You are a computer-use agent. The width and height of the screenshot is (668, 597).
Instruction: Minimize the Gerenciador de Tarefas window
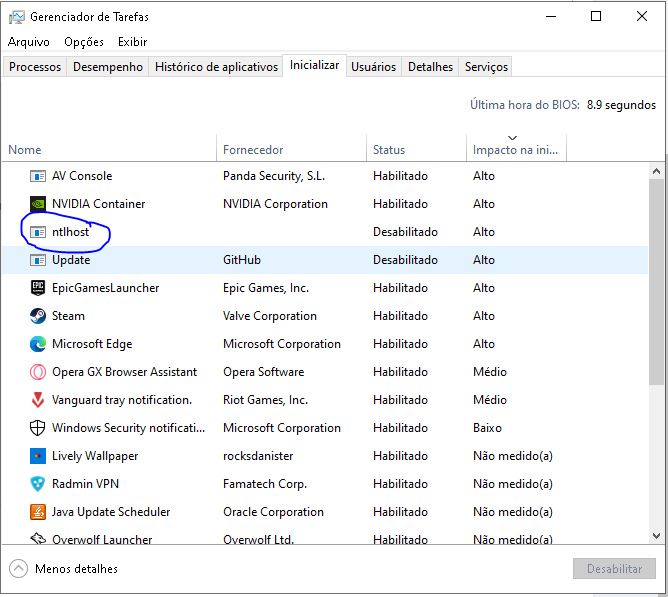[x=551, y=16]
